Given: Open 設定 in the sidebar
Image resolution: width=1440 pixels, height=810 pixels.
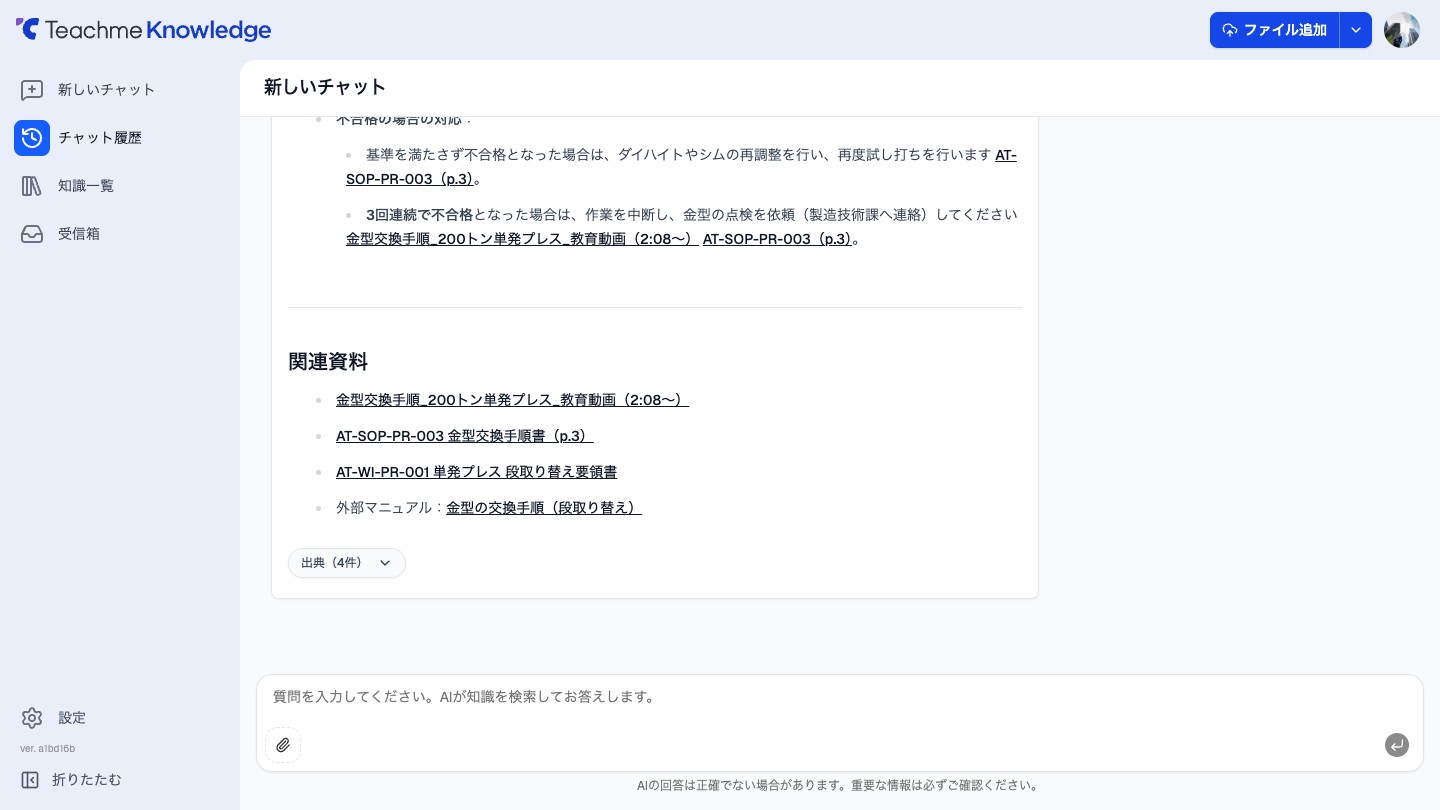Looking at the screenshot, I should [x=72, y=718].
